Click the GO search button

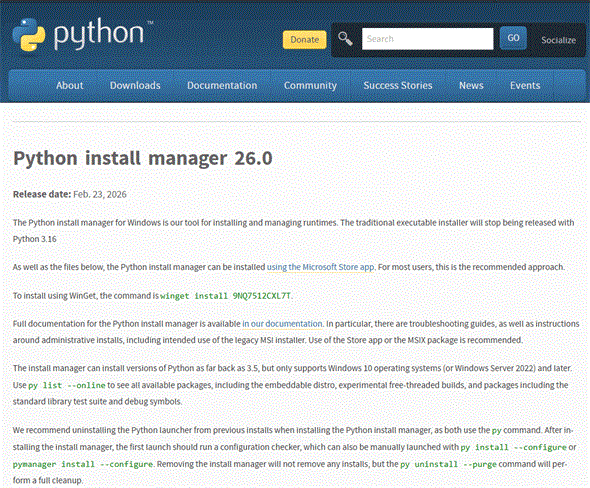coord(513,38)
